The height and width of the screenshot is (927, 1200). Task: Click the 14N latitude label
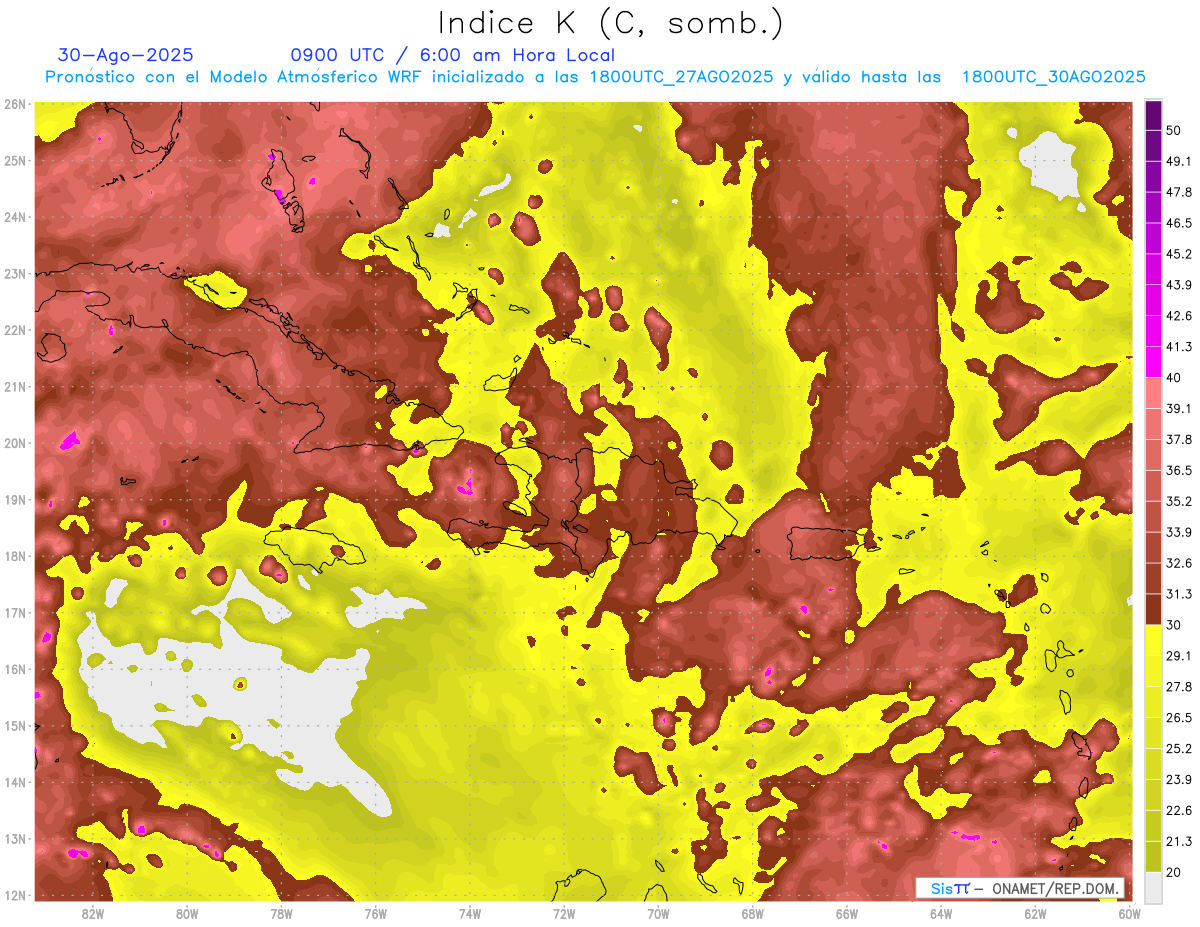tap(15, 782)
